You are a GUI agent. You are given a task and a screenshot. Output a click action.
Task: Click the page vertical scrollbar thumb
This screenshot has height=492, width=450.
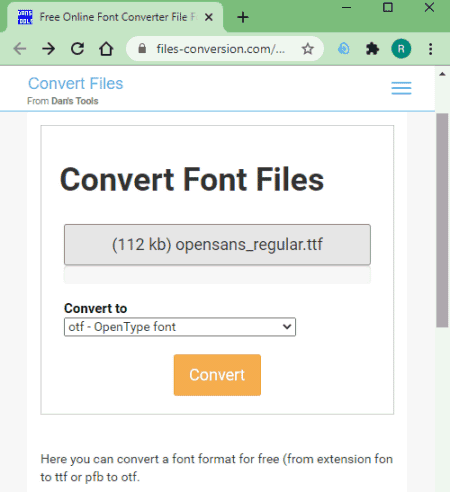coord(442,220)
